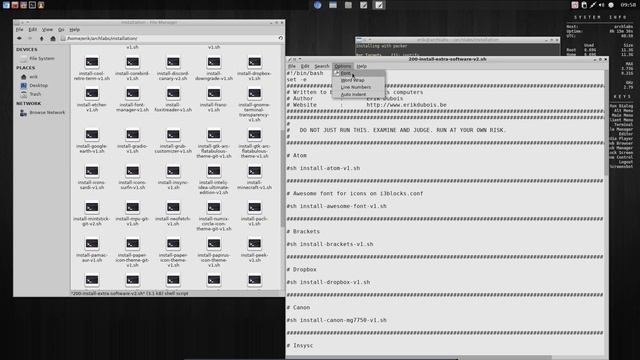640x360 pixels.
Task: Go back in File Manager
Action: click(x=19, y=38)
